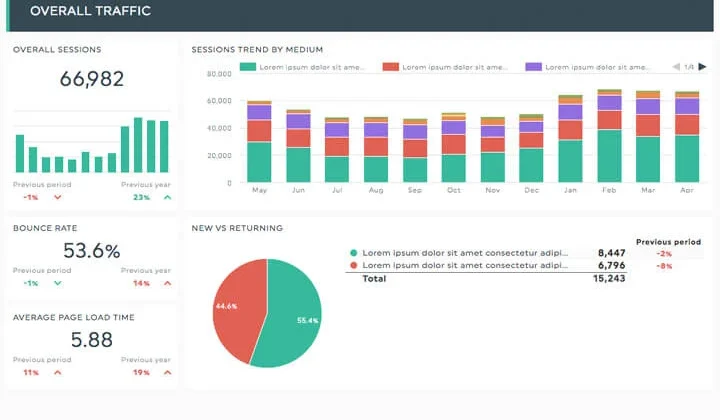
Task: Click the 1/4 legend page indicator
Action: pos(689,67)
